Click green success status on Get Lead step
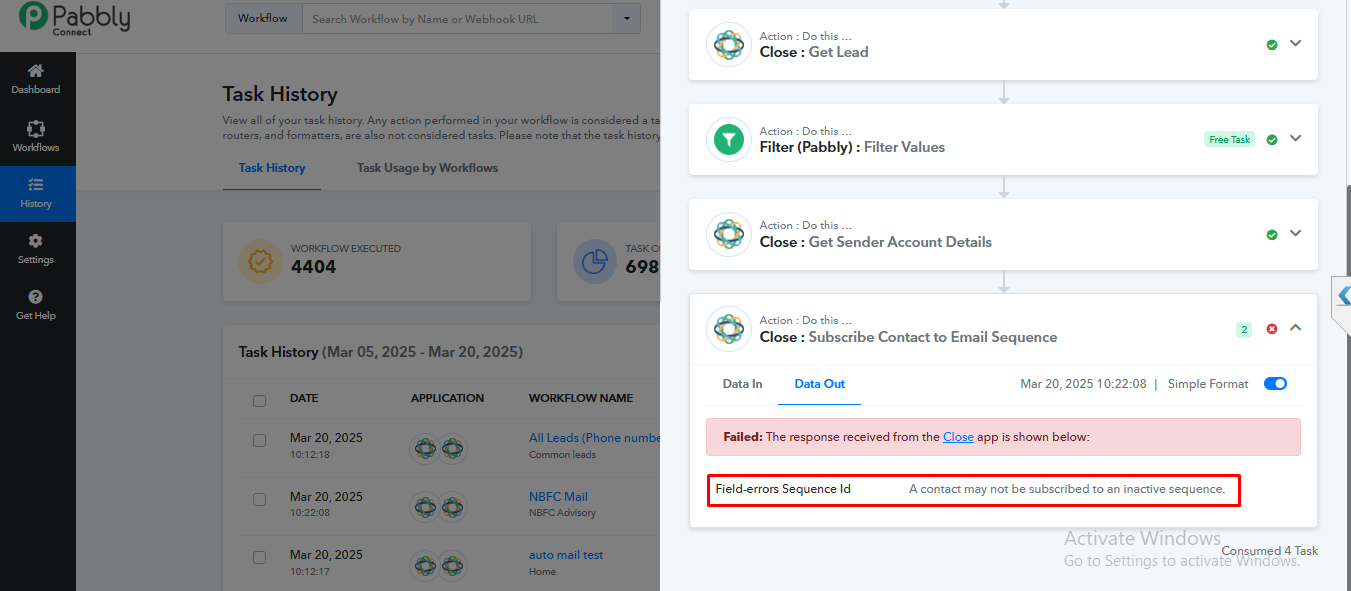1351x591 pixels. click(1272, 45)
